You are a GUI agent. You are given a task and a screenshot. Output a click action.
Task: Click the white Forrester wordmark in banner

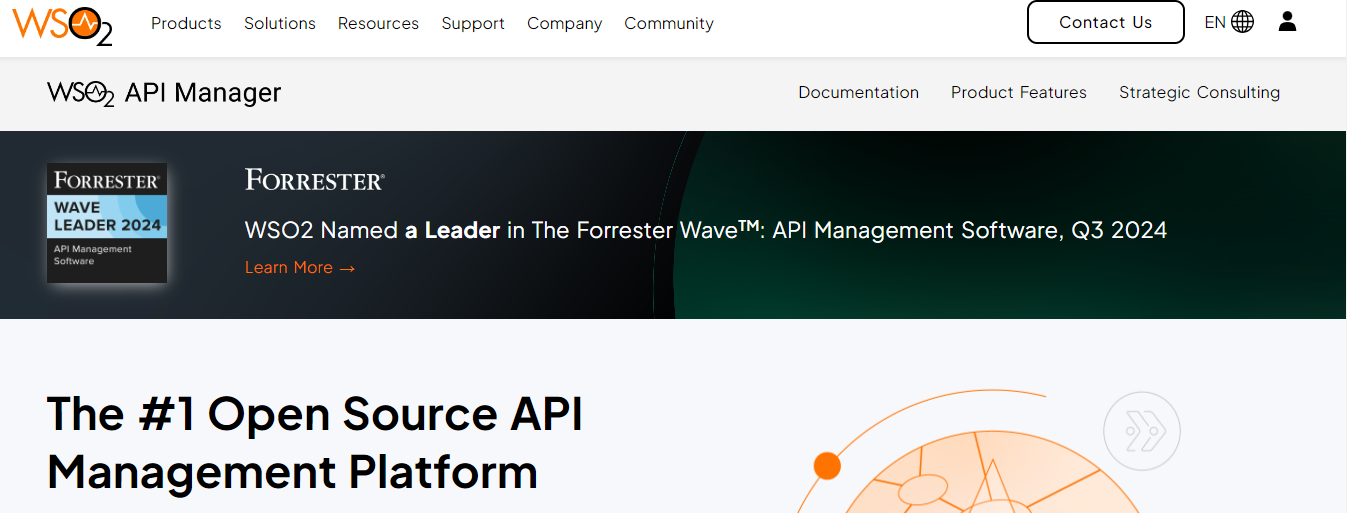[x=315, y=180]
